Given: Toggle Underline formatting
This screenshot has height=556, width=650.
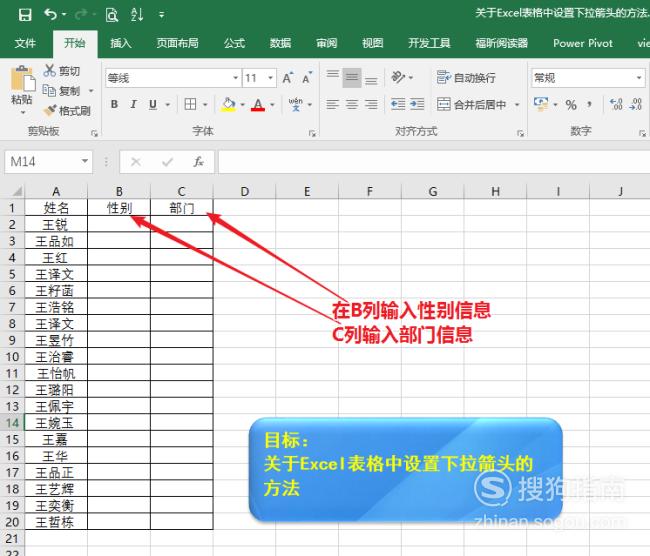Looking at the screenshot, I should (153, 104).
